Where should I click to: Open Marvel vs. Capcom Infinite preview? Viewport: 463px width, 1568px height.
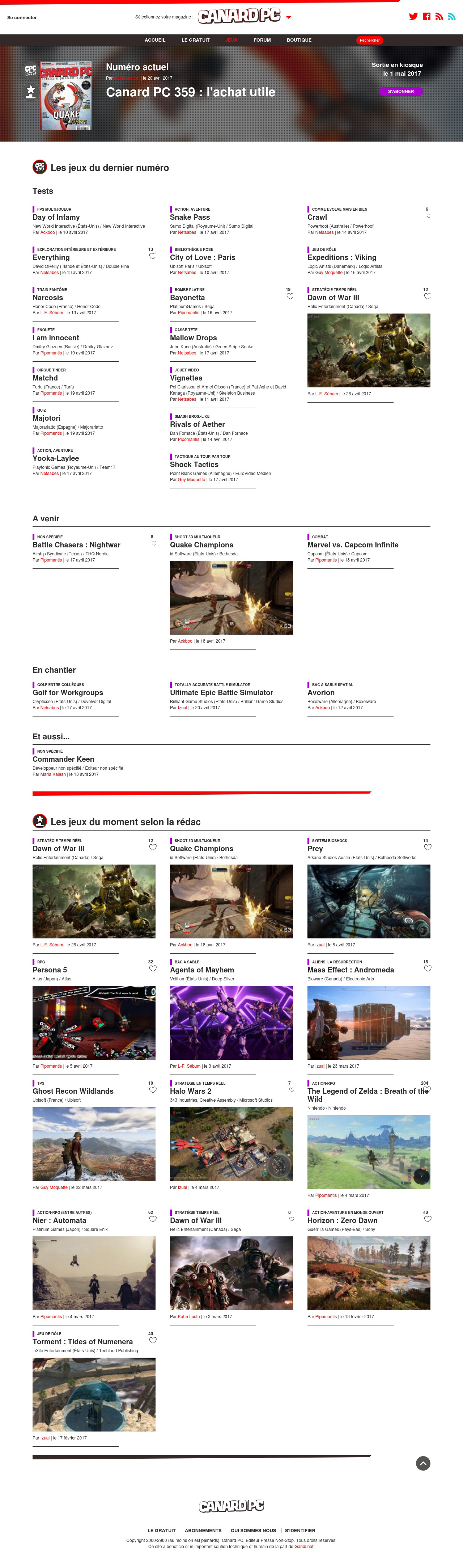pos(353,545)
